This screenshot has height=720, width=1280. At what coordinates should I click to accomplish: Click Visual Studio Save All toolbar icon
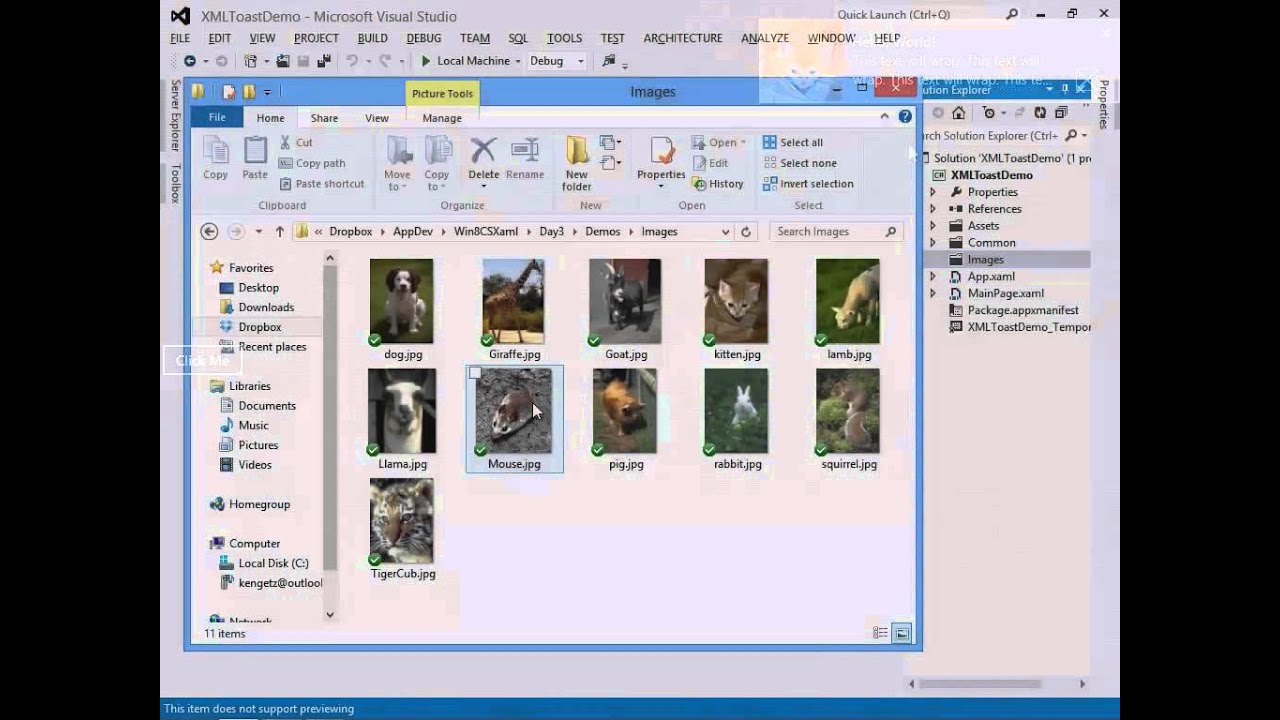(323, 61)
